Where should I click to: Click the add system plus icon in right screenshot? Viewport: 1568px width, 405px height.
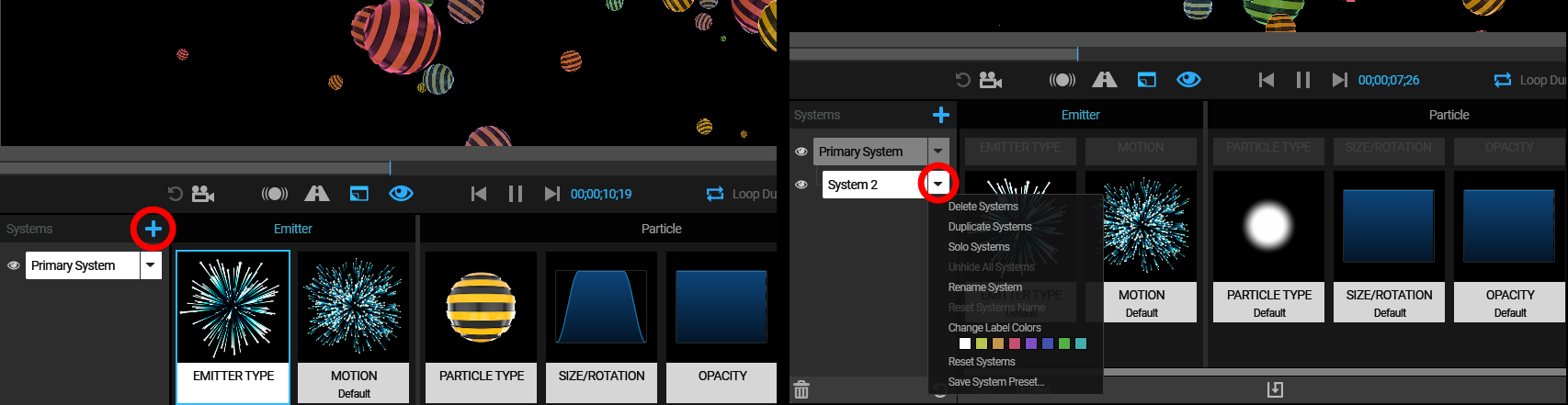941,115
